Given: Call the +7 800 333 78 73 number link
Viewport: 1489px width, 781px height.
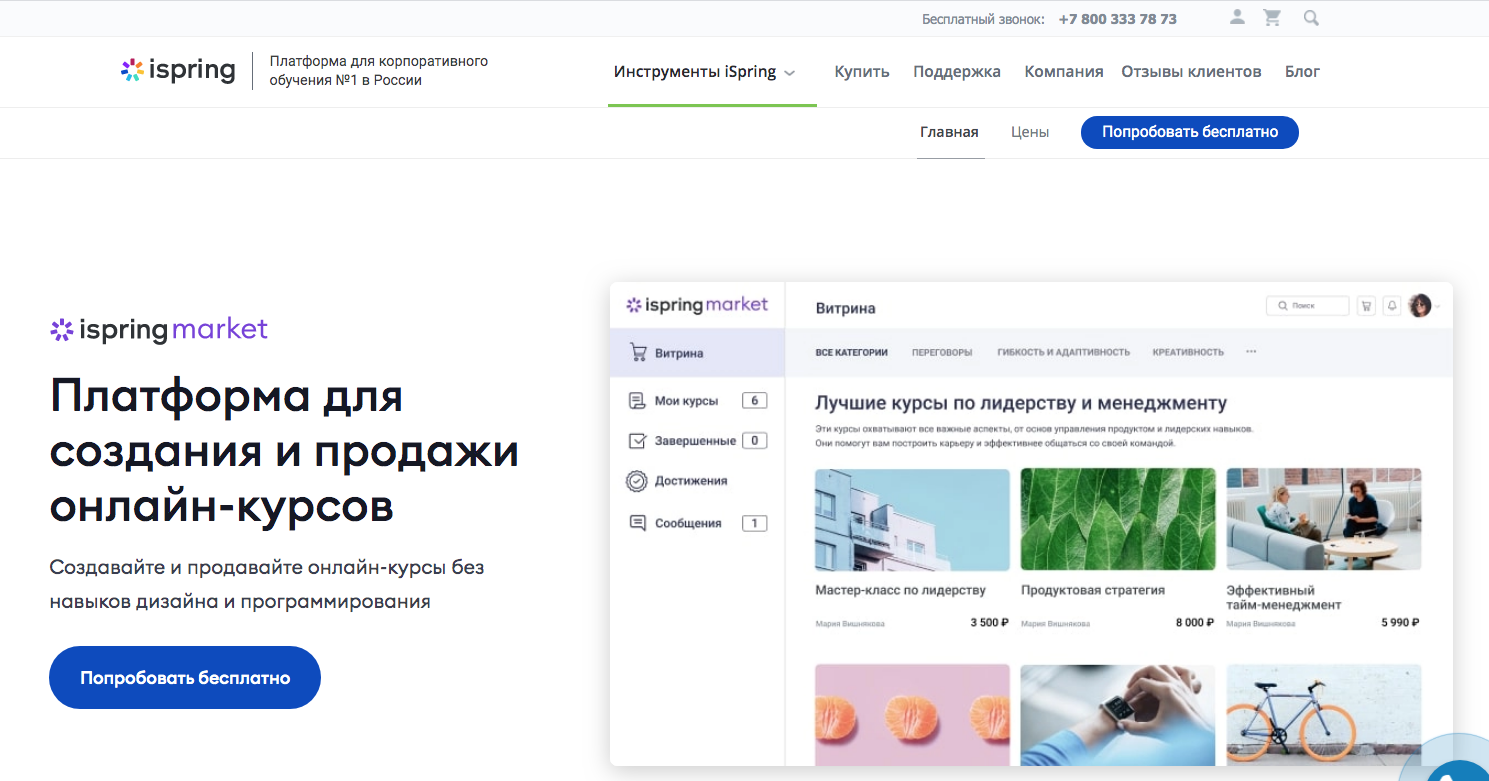Looking at the screenshot, I should 1118,19.
